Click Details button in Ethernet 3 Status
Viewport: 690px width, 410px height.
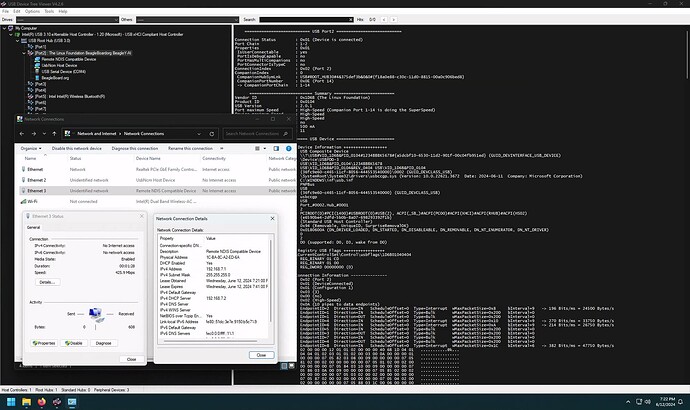click(x=47, y=282)
